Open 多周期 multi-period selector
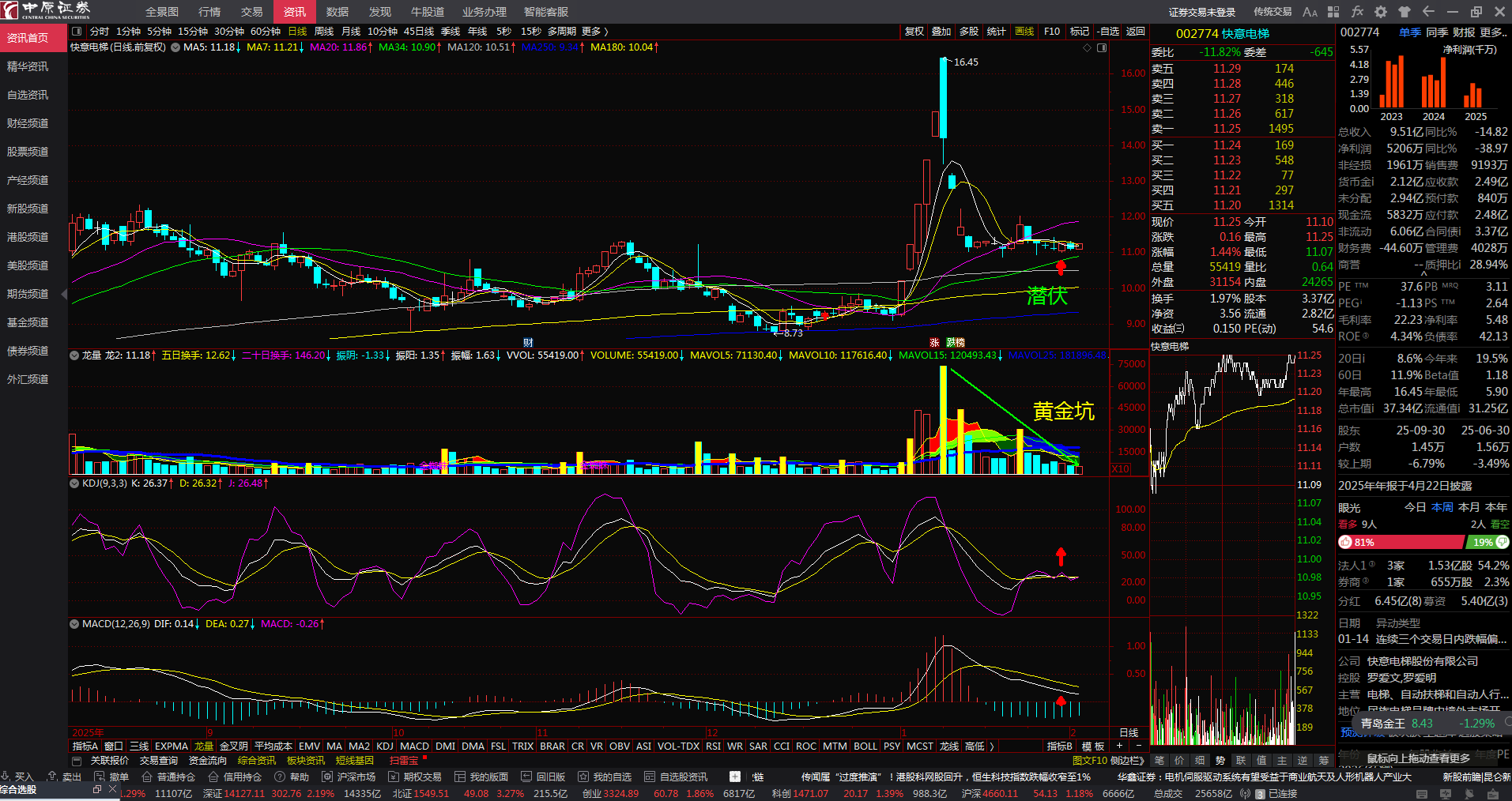1512x801 pixels. tap(562, 32)
